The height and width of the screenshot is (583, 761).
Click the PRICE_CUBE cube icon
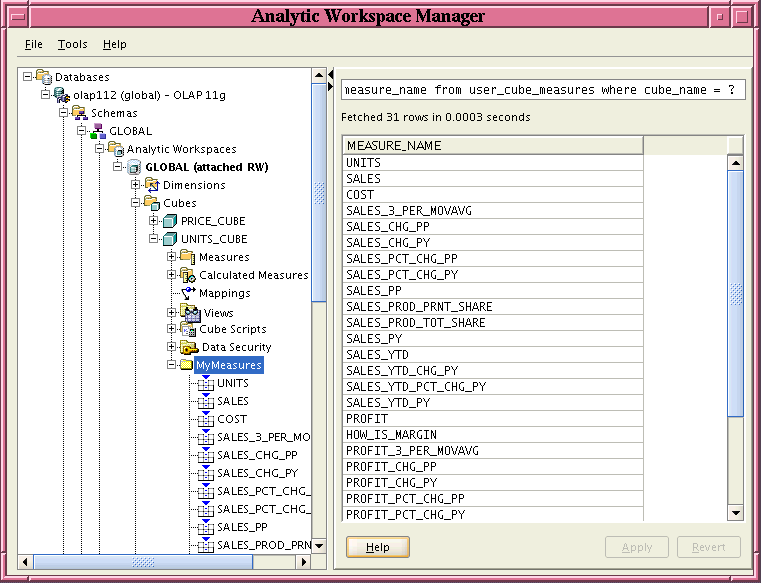click(x=170, y=221)
